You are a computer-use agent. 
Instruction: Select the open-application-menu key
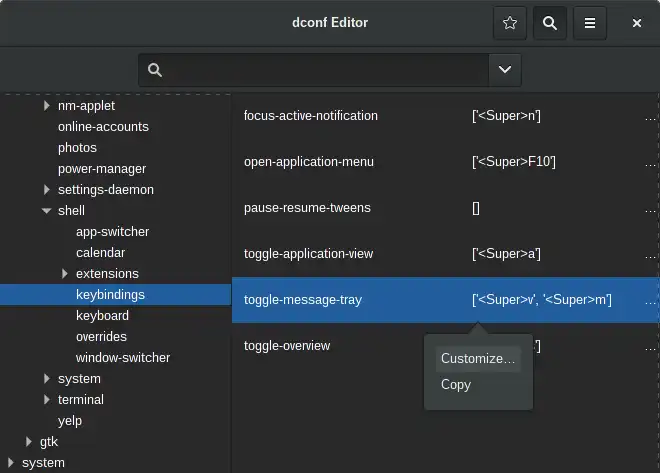tap(309, 162)
